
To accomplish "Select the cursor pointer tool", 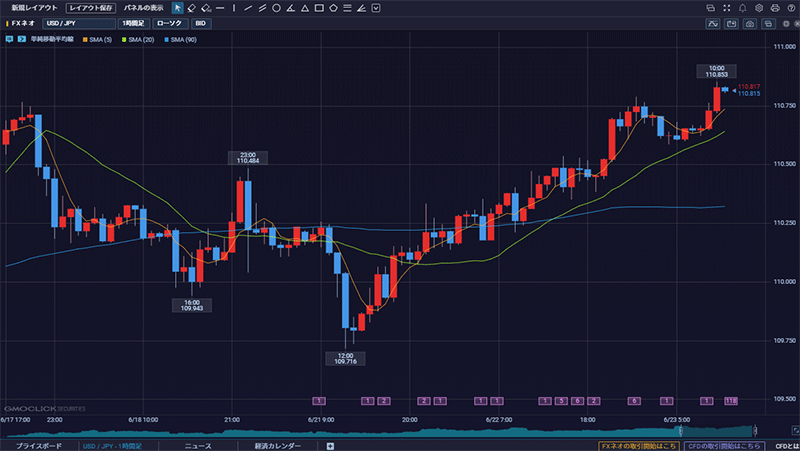I will pyautogui.click(x=178, y=7).
